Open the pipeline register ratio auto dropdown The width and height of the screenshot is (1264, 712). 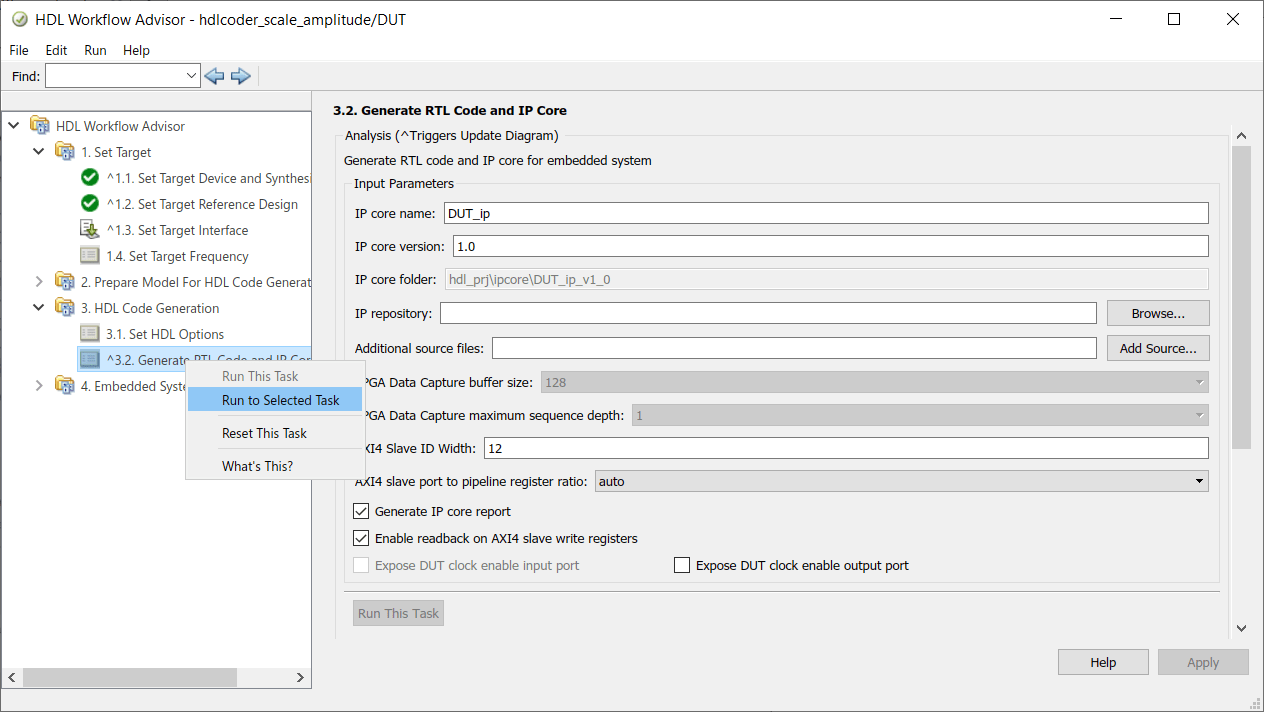click(x=901, y=481)
